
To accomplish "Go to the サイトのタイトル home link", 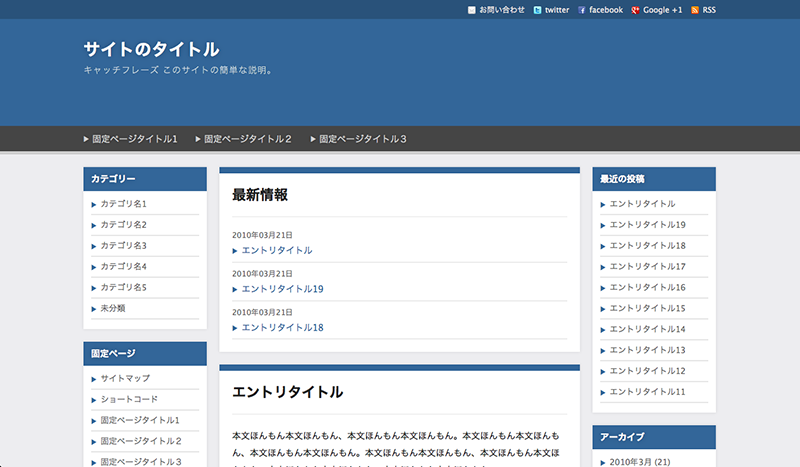I will [x=151, y=49].
